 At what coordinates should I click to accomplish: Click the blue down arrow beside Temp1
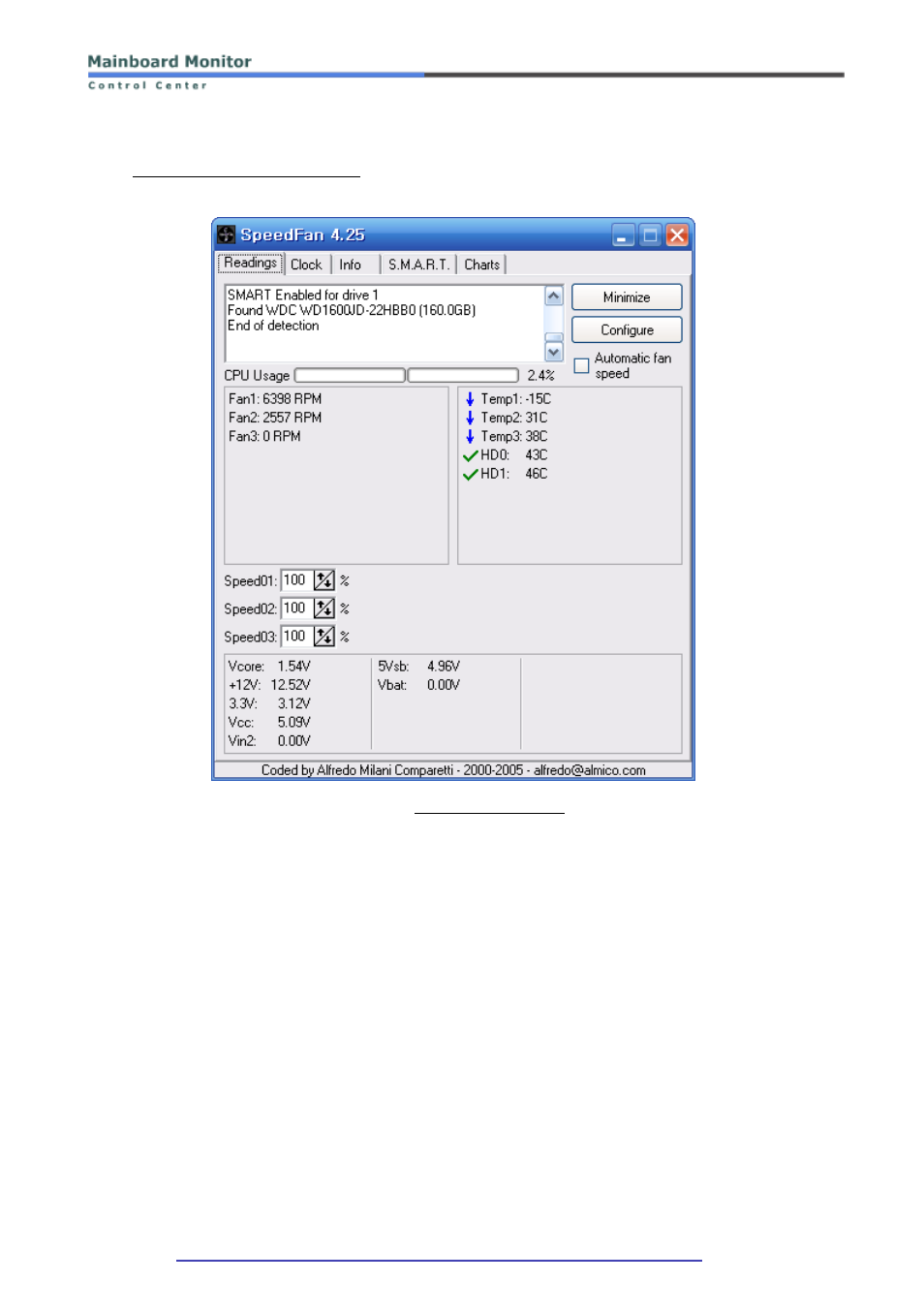point(470,399)
